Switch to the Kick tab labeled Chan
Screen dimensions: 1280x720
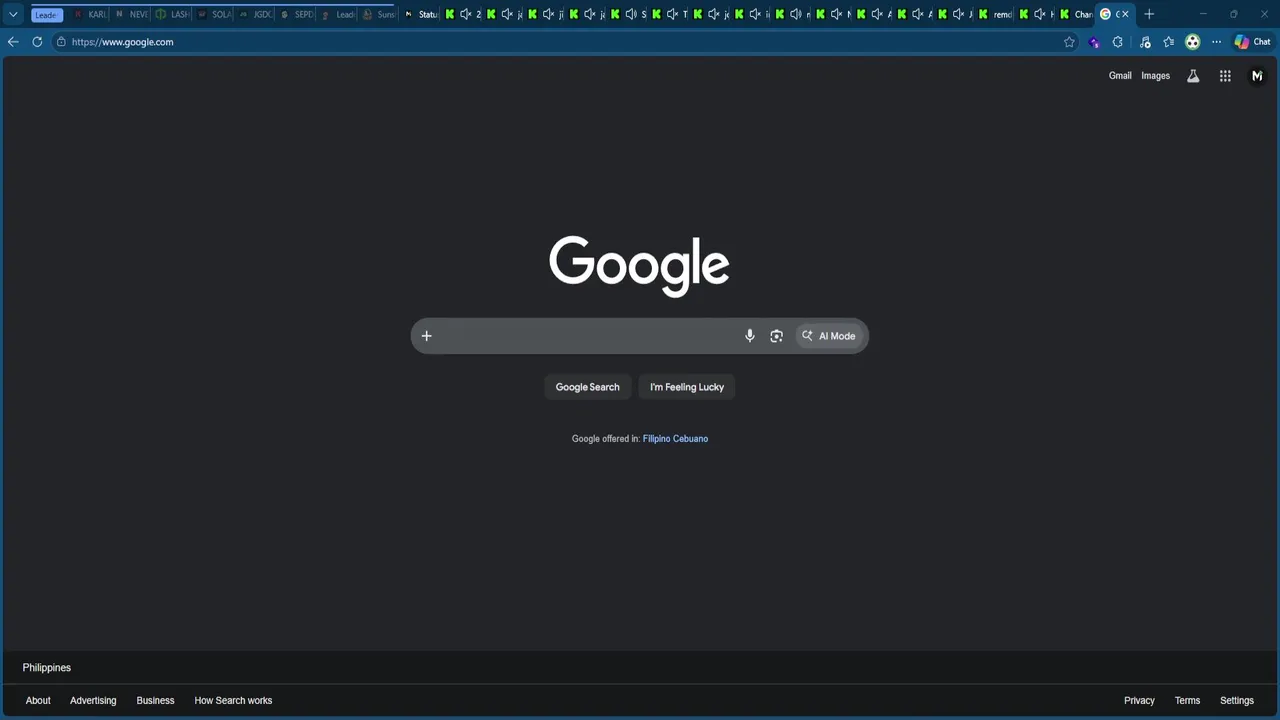(1076, 14)
